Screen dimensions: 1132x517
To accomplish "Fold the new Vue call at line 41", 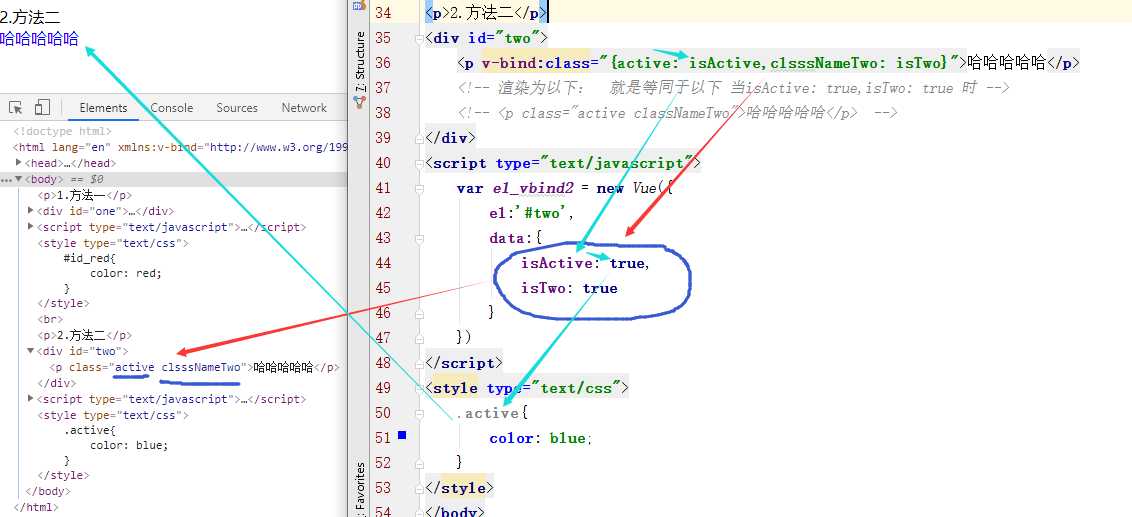I will click(420, 188).
